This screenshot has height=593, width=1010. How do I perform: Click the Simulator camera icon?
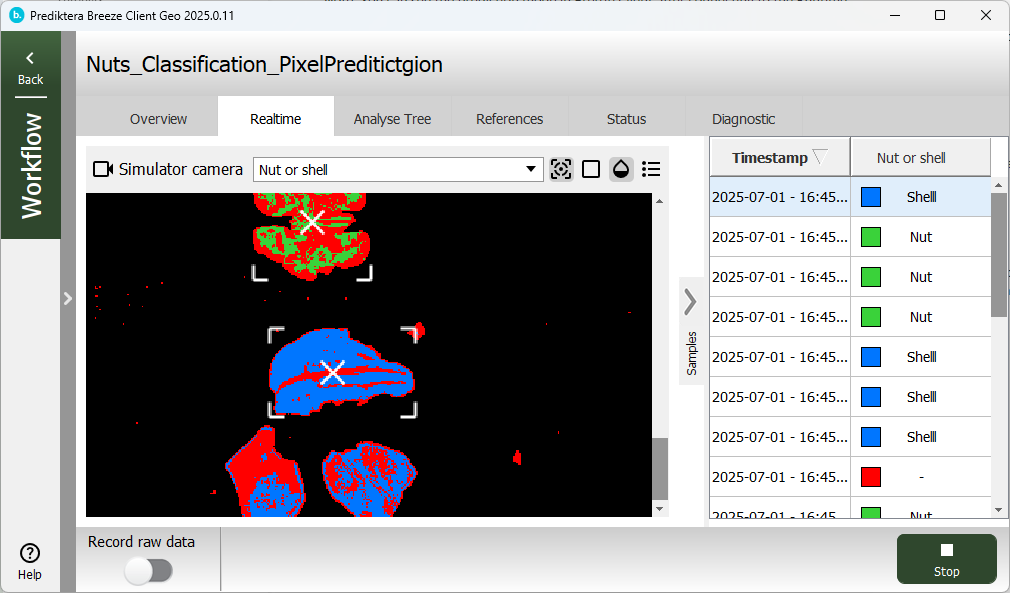click(103, 169)
